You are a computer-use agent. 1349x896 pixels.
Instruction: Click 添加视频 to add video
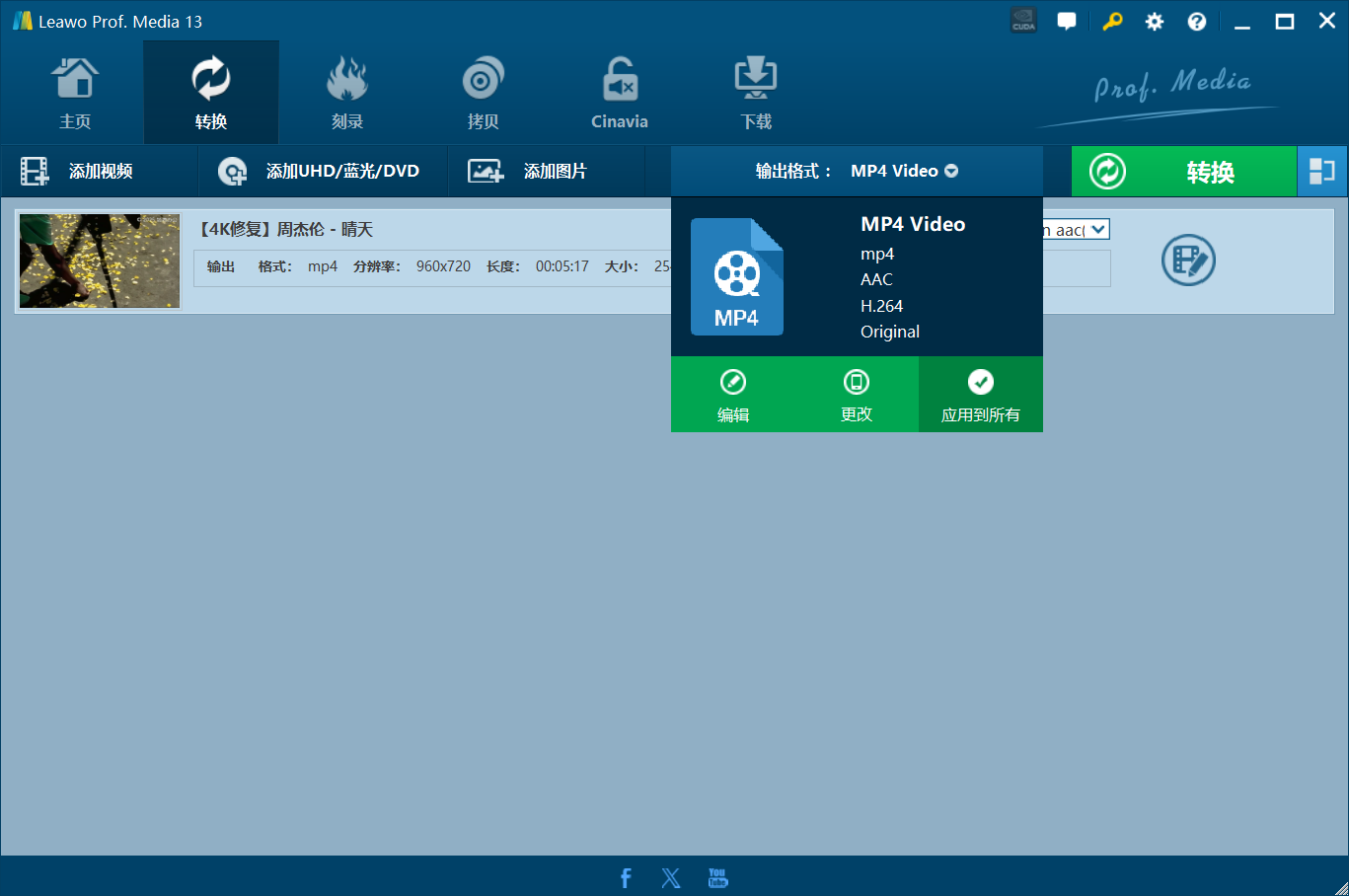point(78,172)
